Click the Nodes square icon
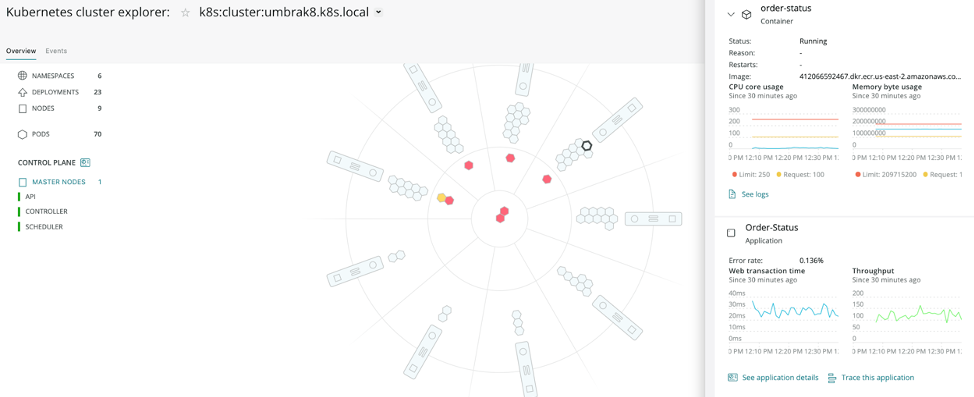The height and width of the screenshot is (397, 974). [x=22, y=108]
